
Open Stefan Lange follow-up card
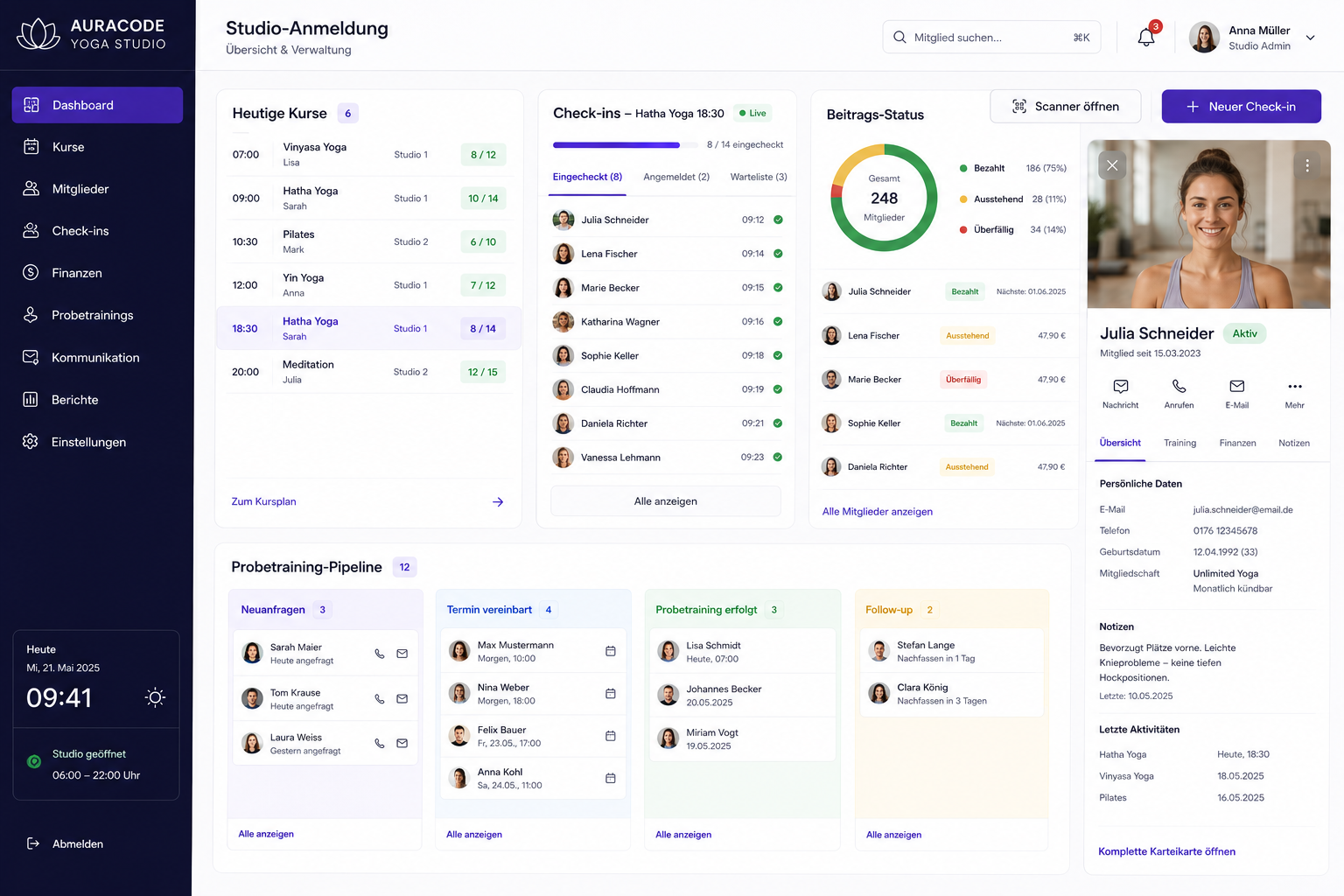click(952, 651)
